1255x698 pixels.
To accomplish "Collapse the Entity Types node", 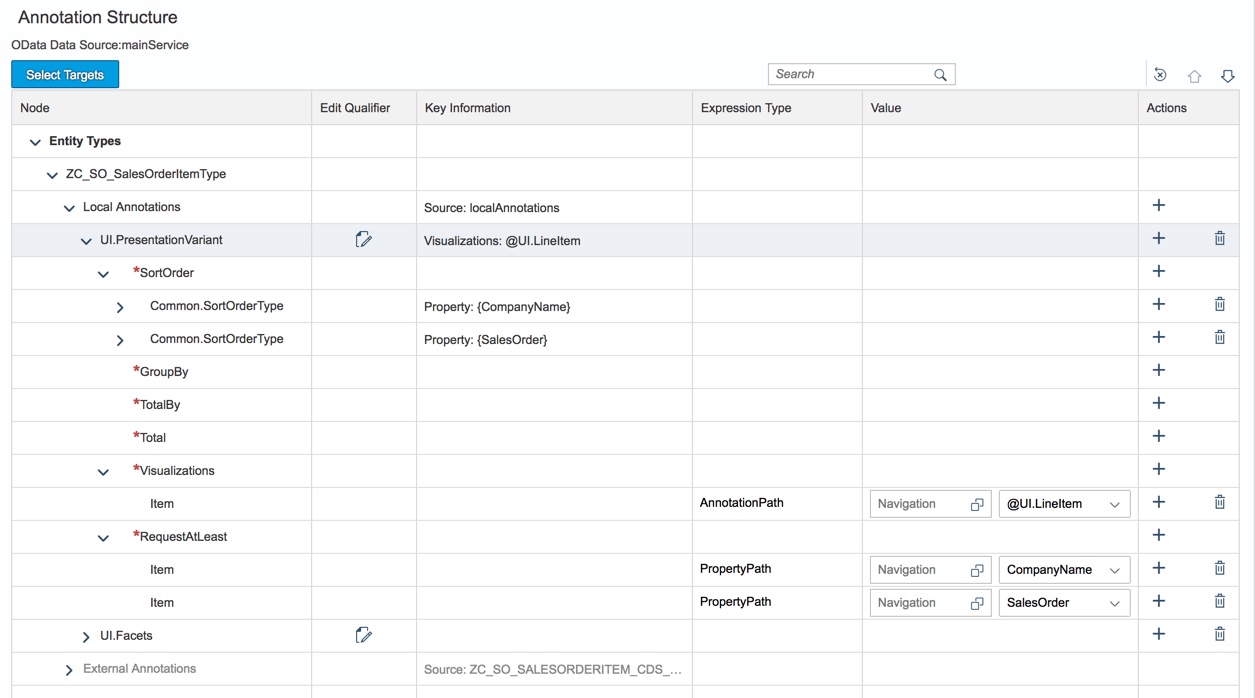I will (36, 141).
